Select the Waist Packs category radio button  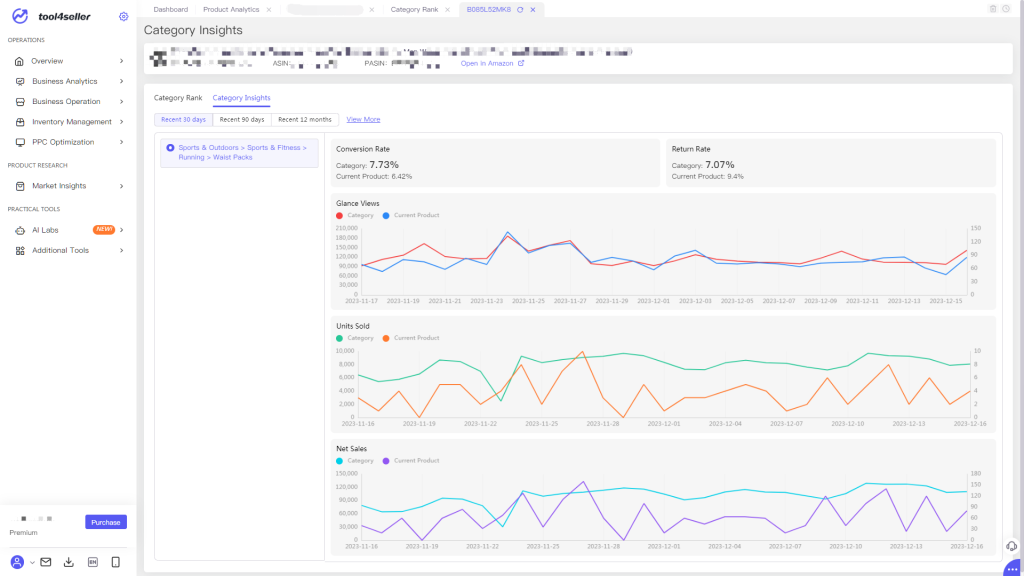(x=170, y=148)
